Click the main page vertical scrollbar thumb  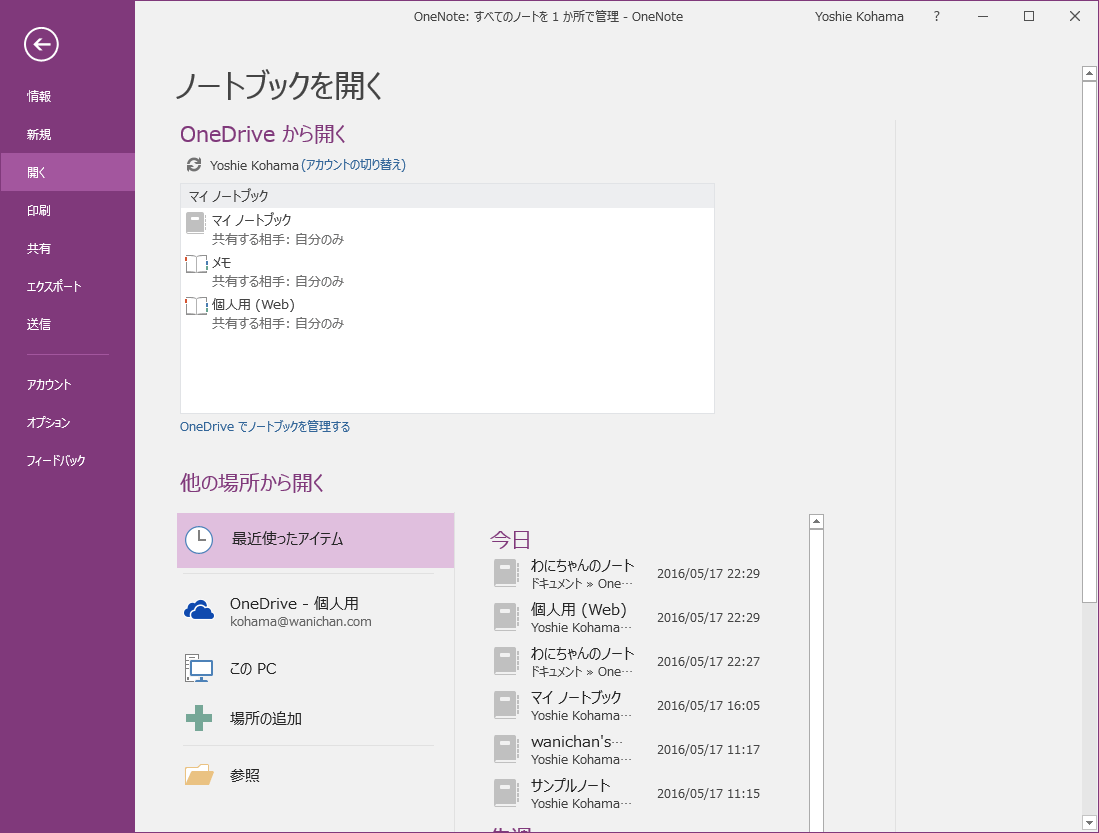(1089, 341)
